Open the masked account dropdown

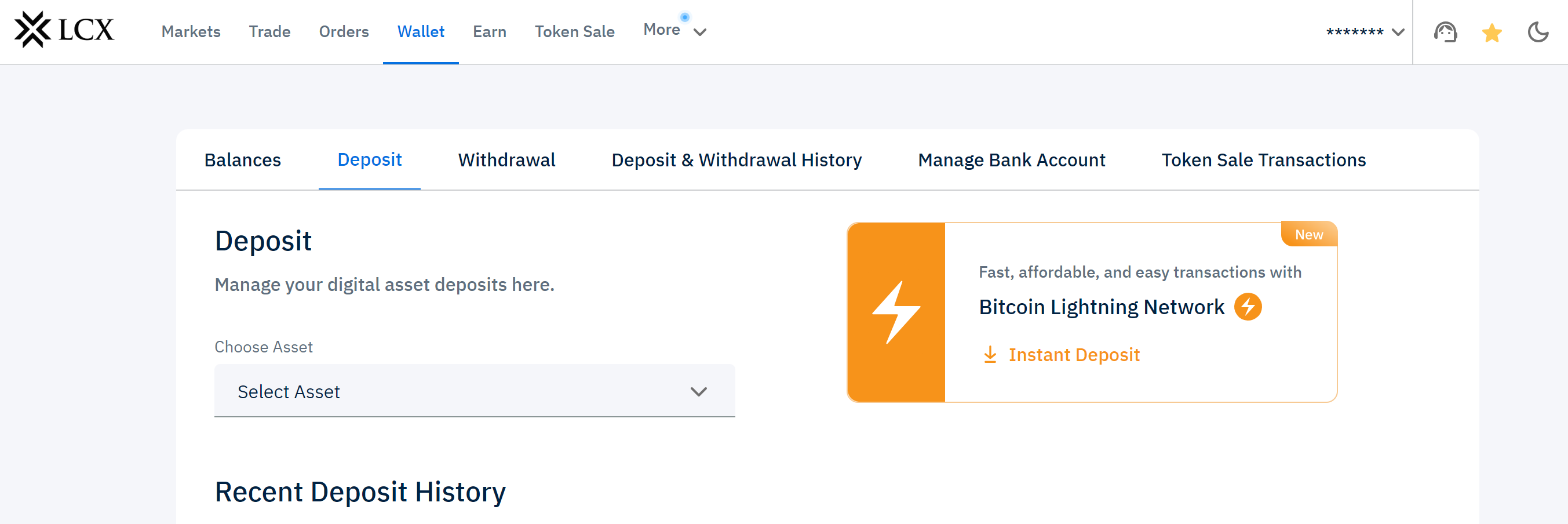click(x=1365, y=32)
